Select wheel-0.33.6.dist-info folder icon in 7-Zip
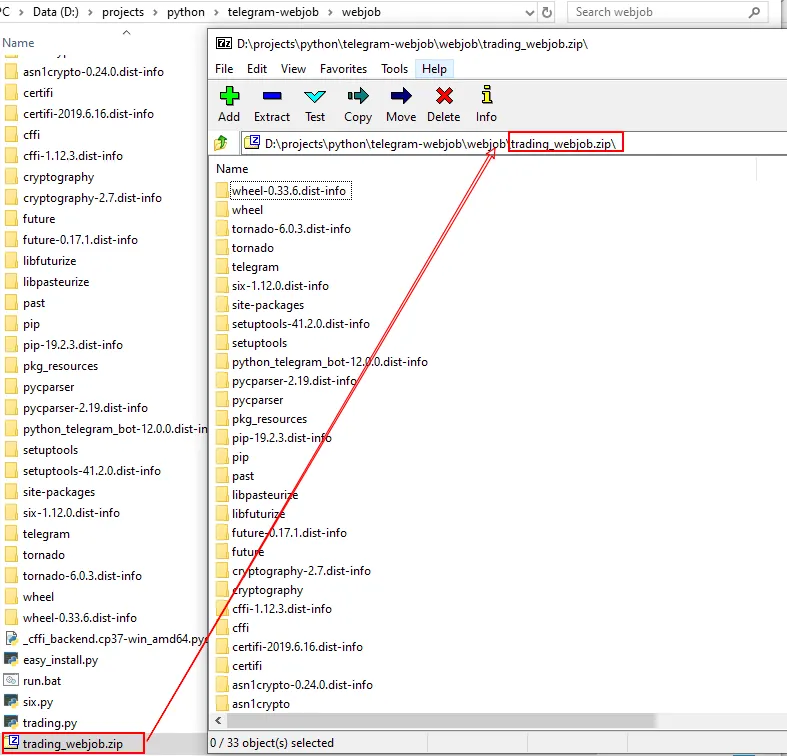The image size is (787, 756). click(x=222, y=190)
